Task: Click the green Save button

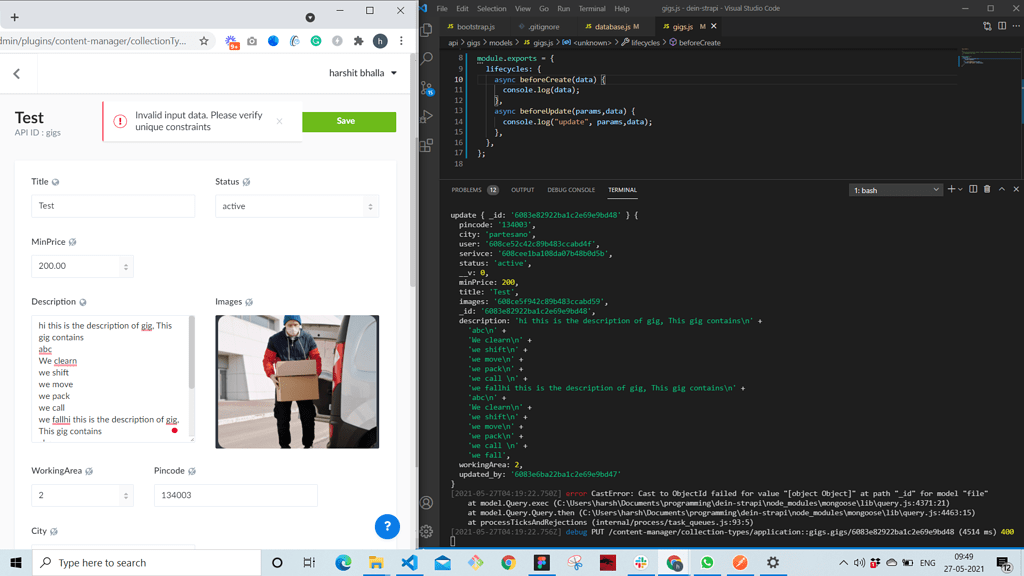Action: (x=349, y=121)
